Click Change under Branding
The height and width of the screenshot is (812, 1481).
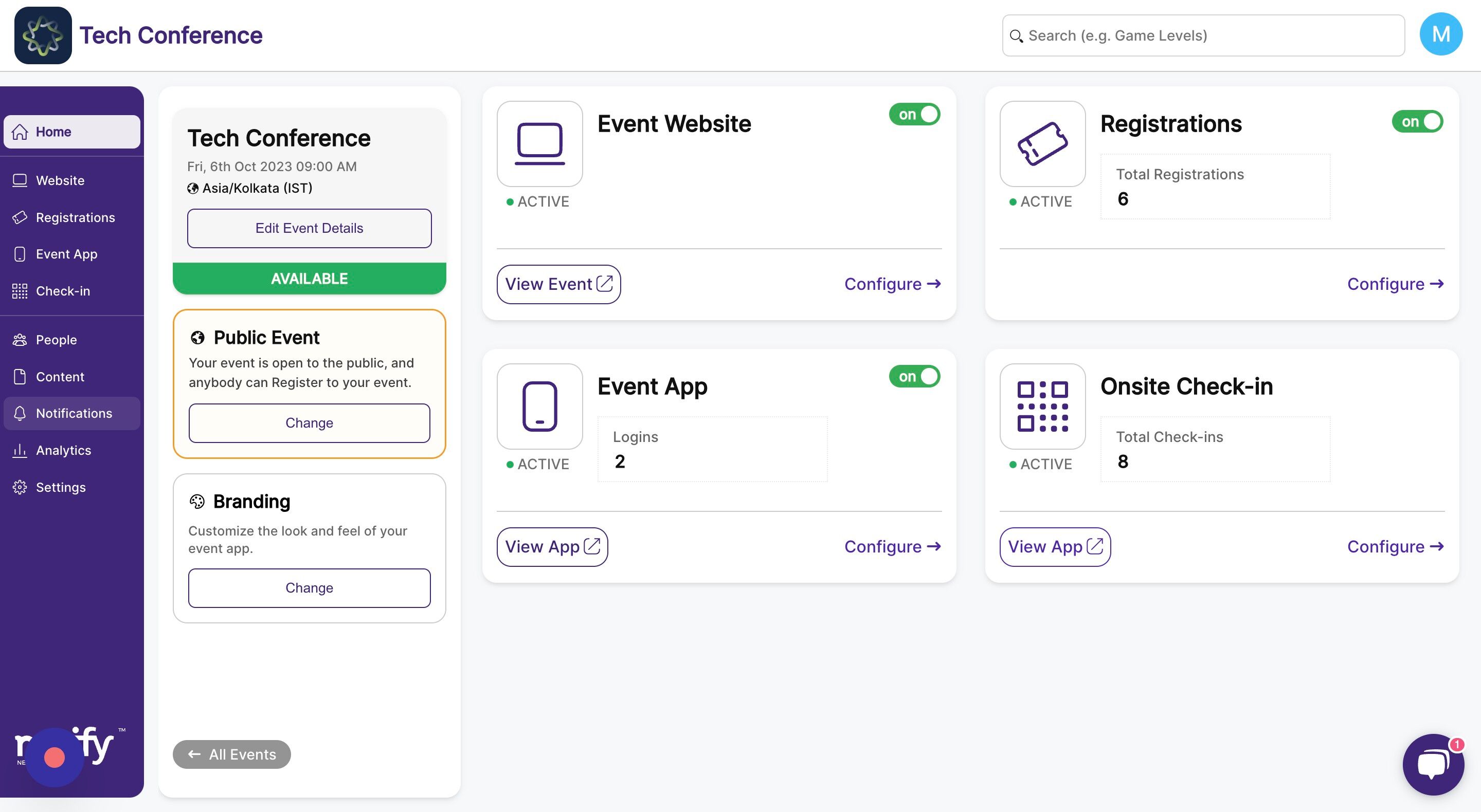[x=309, y=588]
